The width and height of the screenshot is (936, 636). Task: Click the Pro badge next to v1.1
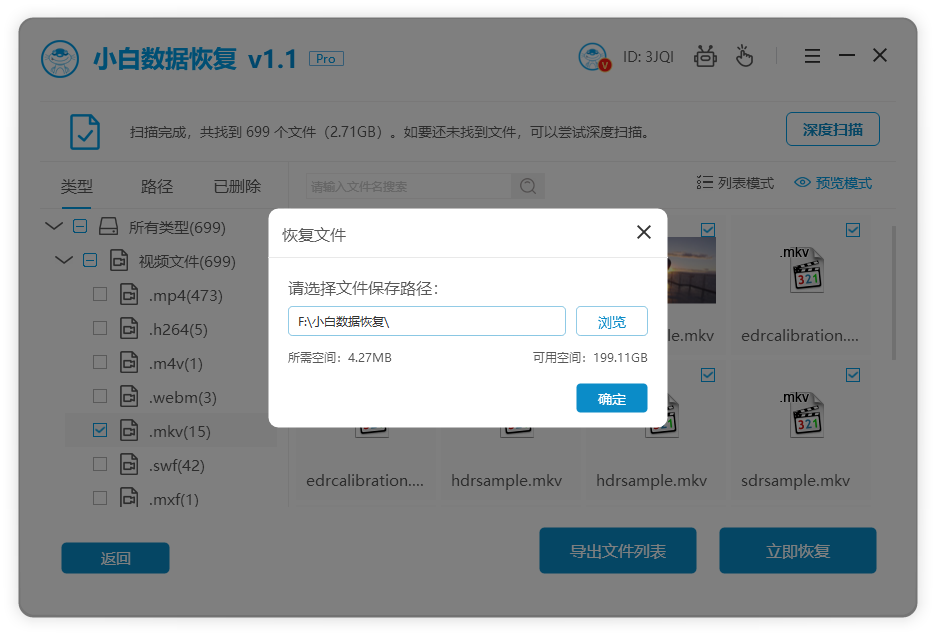pyautogui.click(x=326, y=59)
